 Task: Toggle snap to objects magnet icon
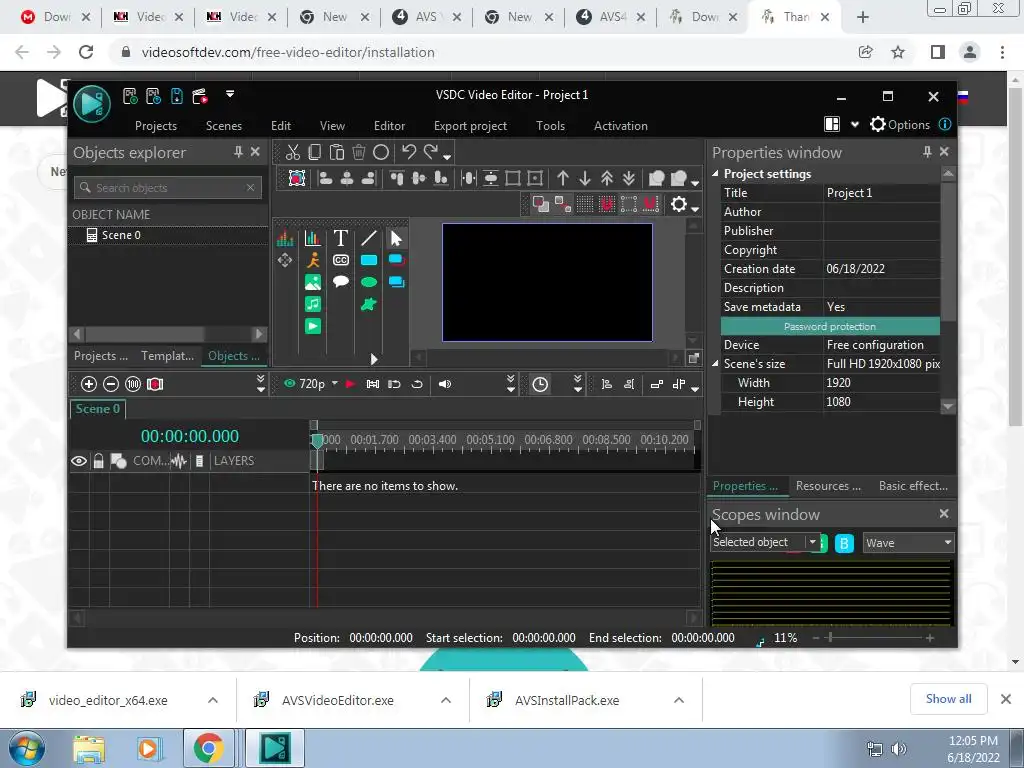pyautogui.click(x=650, y=204)
